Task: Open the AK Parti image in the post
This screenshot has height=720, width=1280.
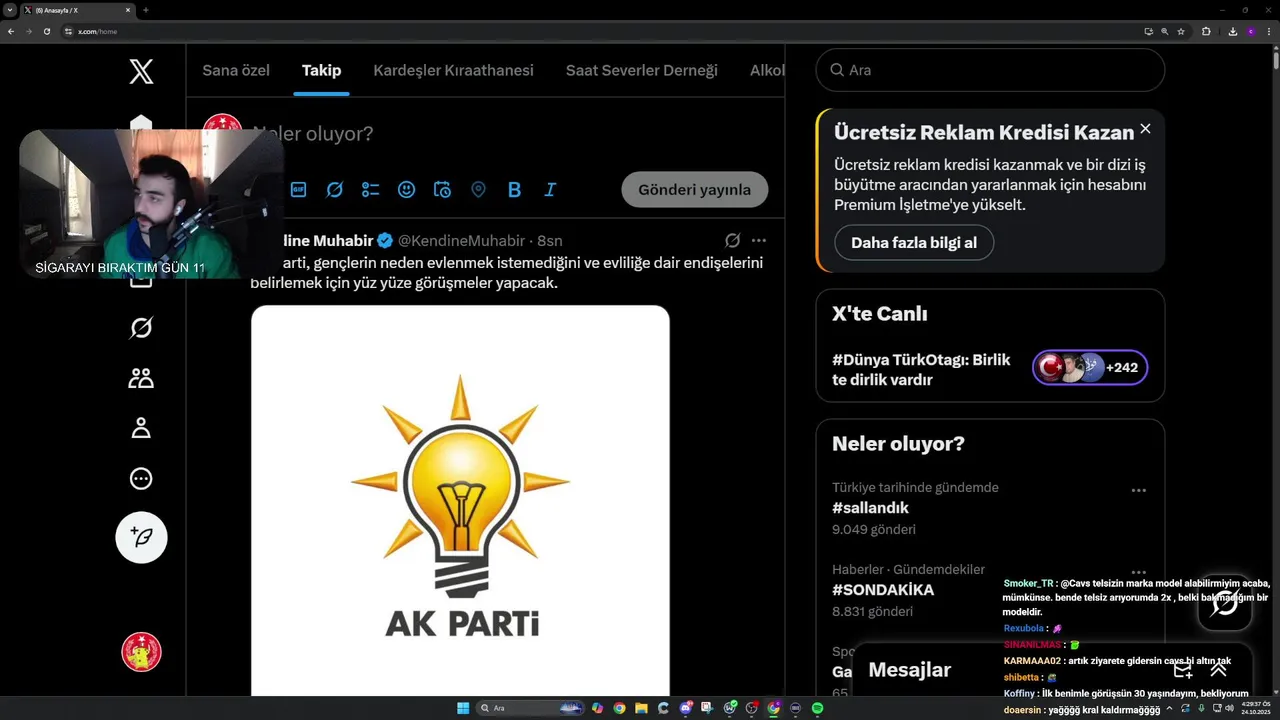Action: [460, 500]
